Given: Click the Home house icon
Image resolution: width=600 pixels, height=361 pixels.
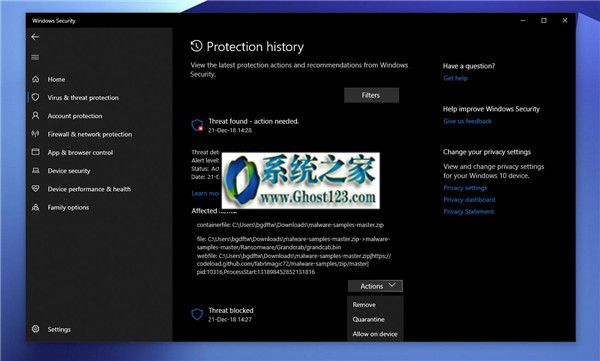Looking at the screenshot, I should (x=36, y=79).
